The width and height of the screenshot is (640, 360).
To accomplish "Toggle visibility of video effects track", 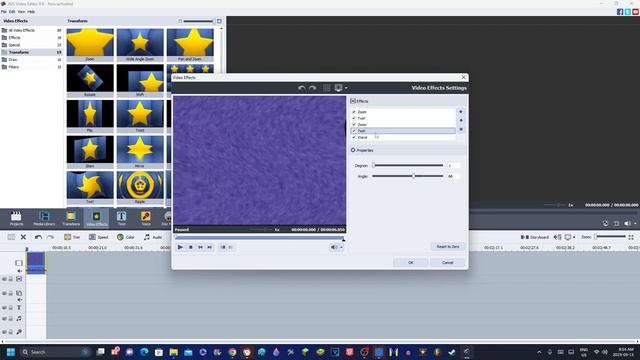I will (x=4, y=279).
